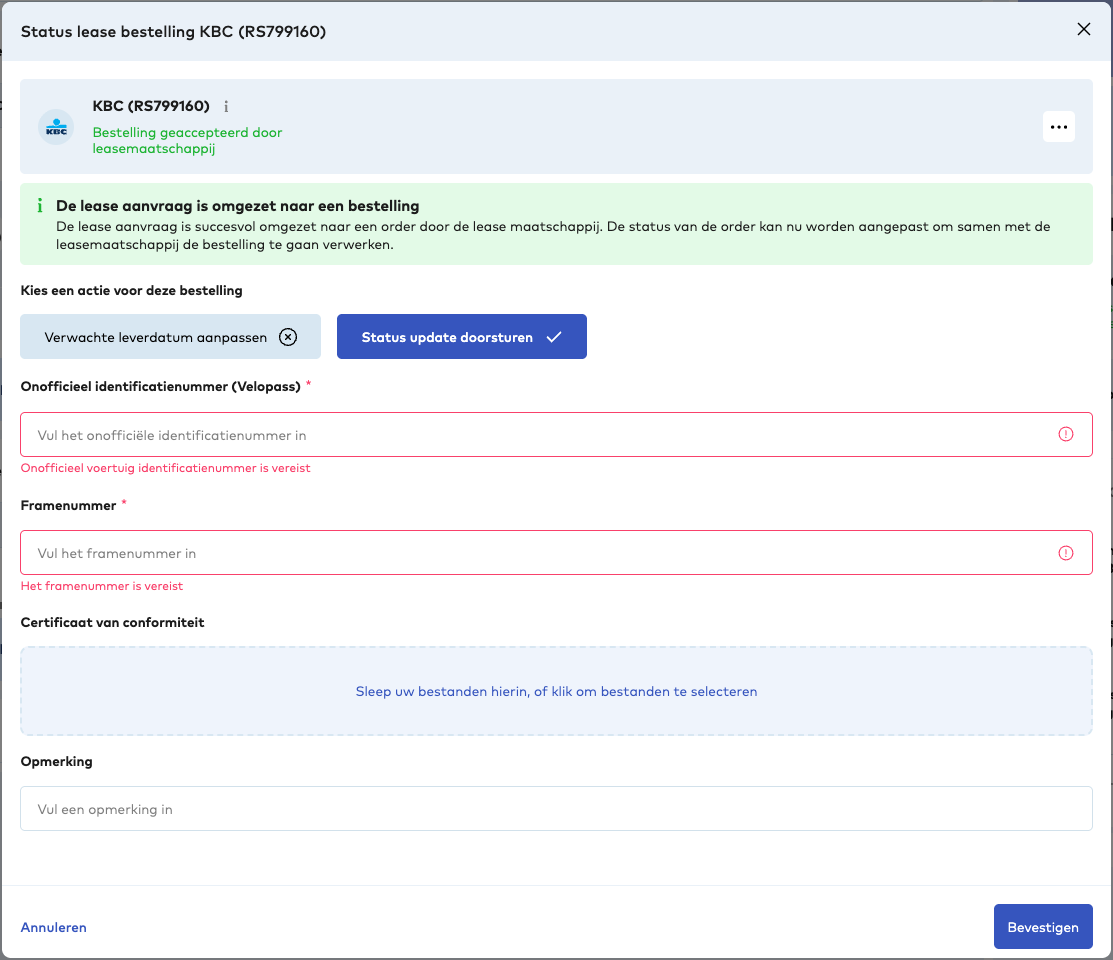Click the info icon beside KBC (RS799160)
Image resolution: width=1113 pixels, height=960 pixels.
226,106
